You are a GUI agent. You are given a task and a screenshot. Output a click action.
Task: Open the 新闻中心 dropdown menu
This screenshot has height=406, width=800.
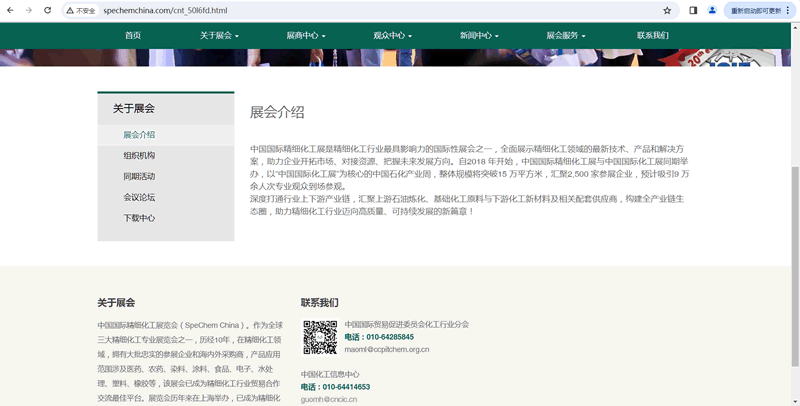[x=479, y=35]
